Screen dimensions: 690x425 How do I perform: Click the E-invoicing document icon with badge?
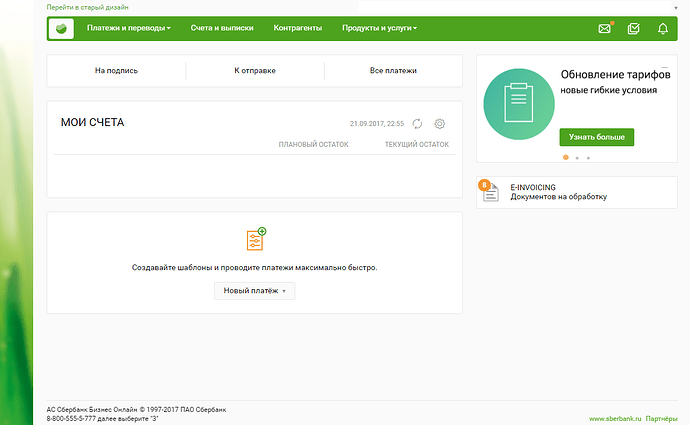(489, 191)
